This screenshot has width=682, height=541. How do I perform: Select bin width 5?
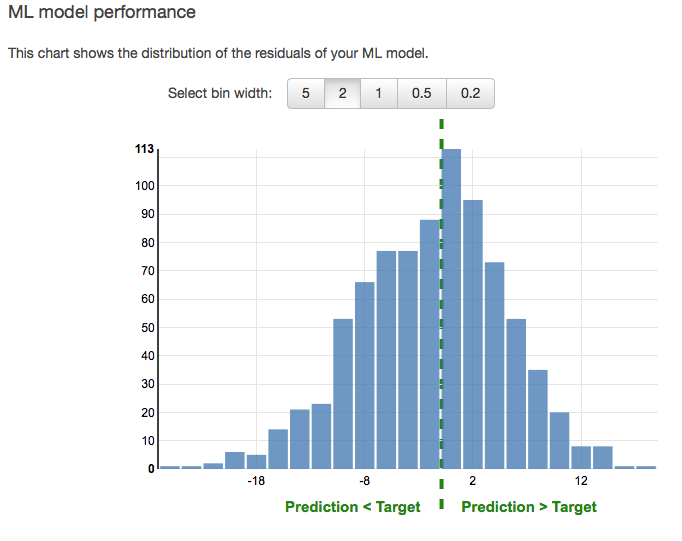click(x=306, y=94)
